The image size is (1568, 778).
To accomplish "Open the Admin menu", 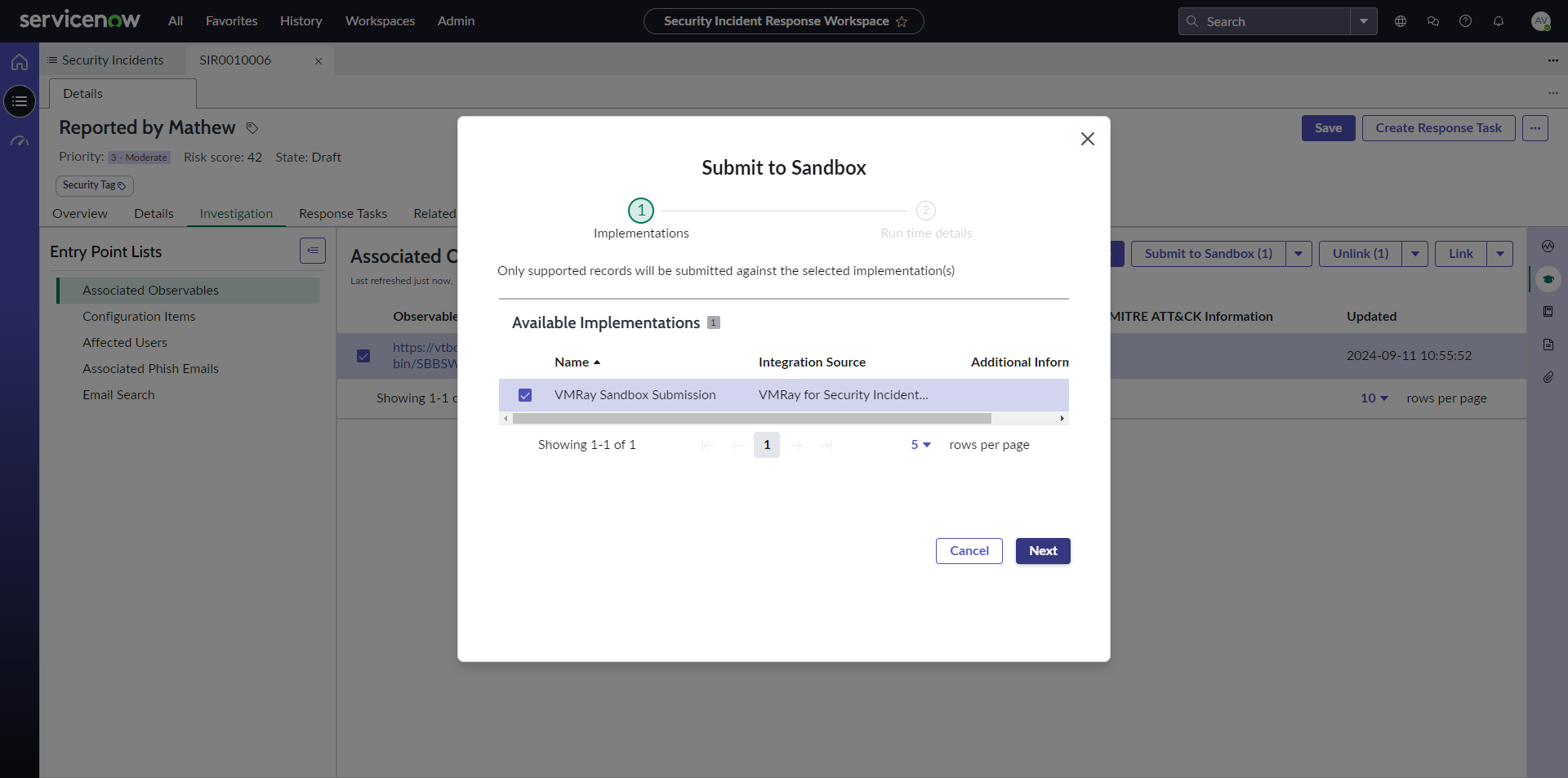I will coord(456,21).
